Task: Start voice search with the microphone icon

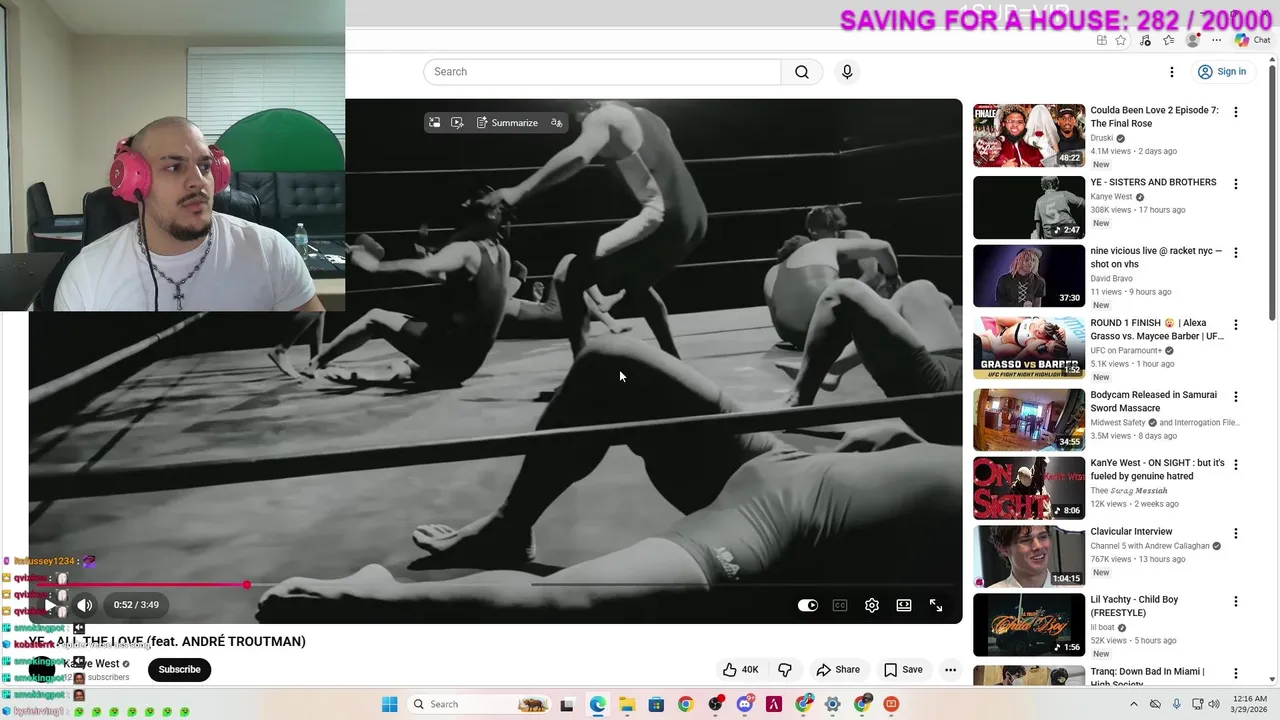Action: 847,72
